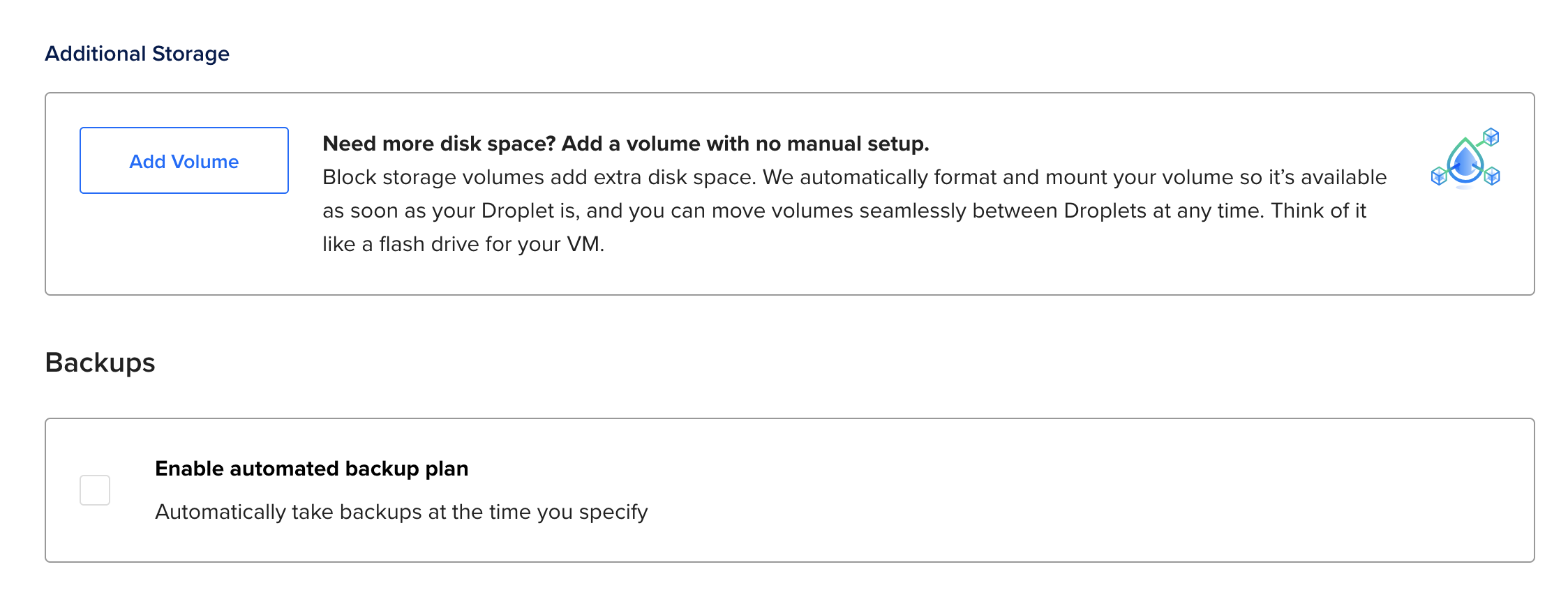Image resolution: width=1568 pixels, height=599 pixels.
Task: Click the bottom-left cube in the storage illustration
Action: [1439, 176]
